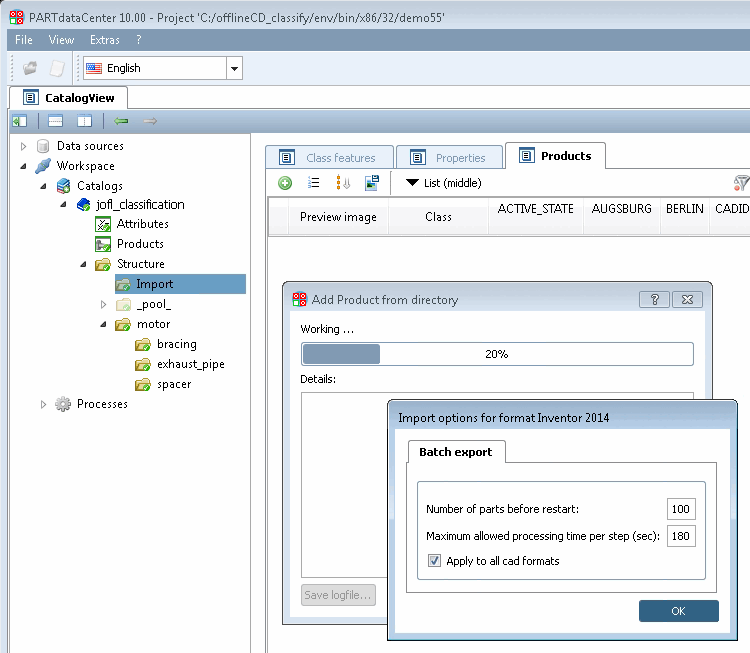The width and height of the screenshot is (750, 653).
Task: Collapse the Workspace node
Action: pyautogui.click(x=23, y=166)
